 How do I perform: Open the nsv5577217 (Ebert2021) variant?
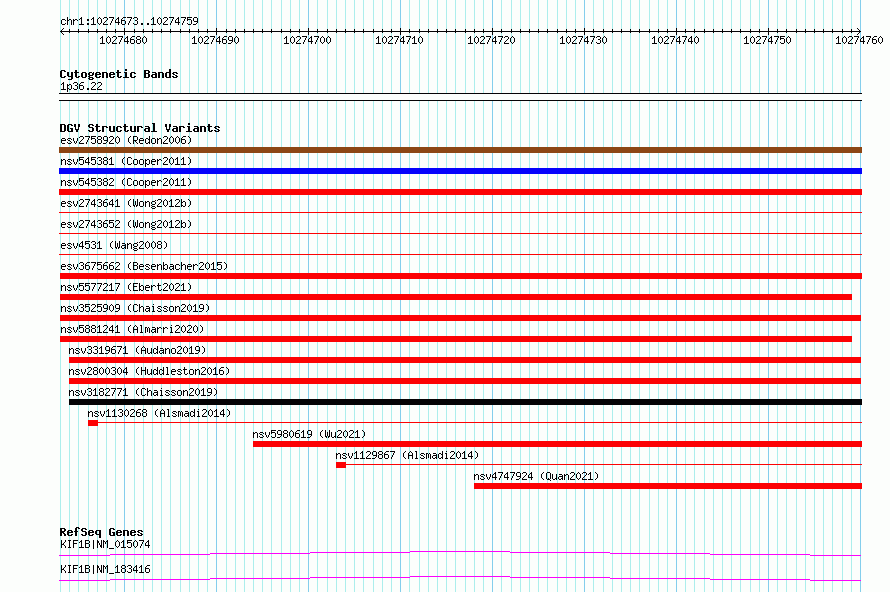pyautogui.click(x=126, y=287)
